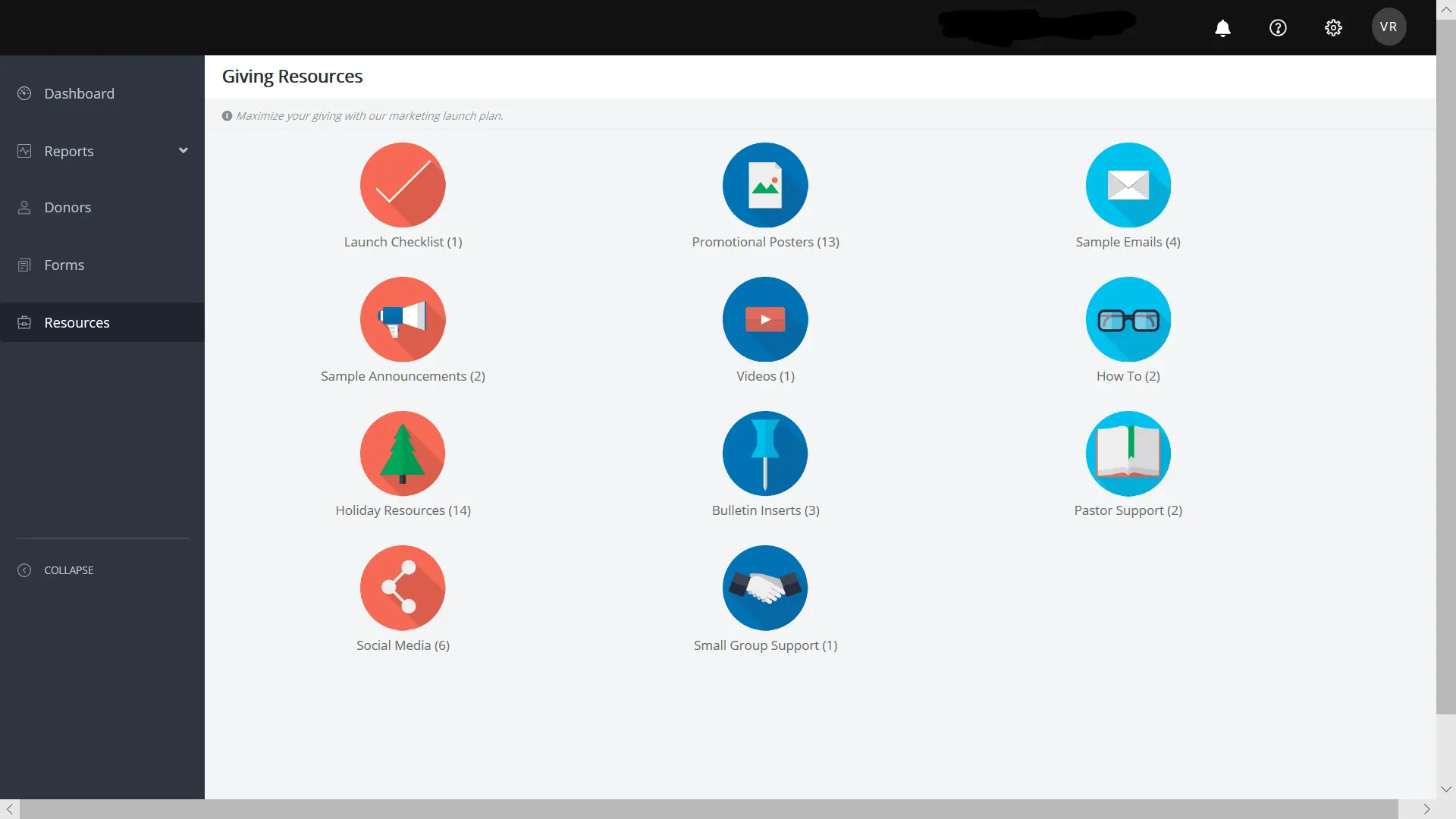The image size is (1456, 819).
Task: Open the Promotional Posters resource
Action: (765, 184)
